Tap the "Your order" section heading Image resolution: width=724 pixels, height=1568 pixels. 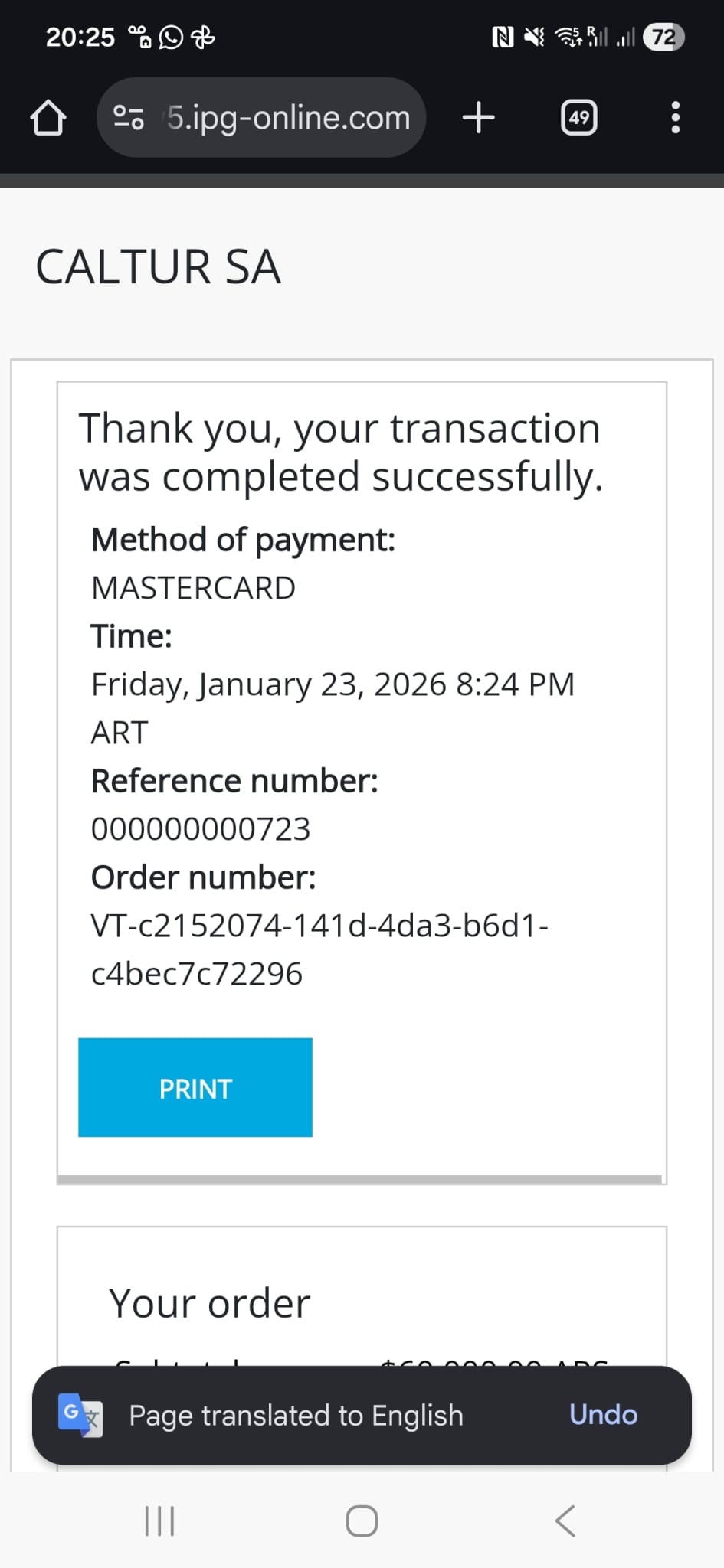coord(209,1303)
